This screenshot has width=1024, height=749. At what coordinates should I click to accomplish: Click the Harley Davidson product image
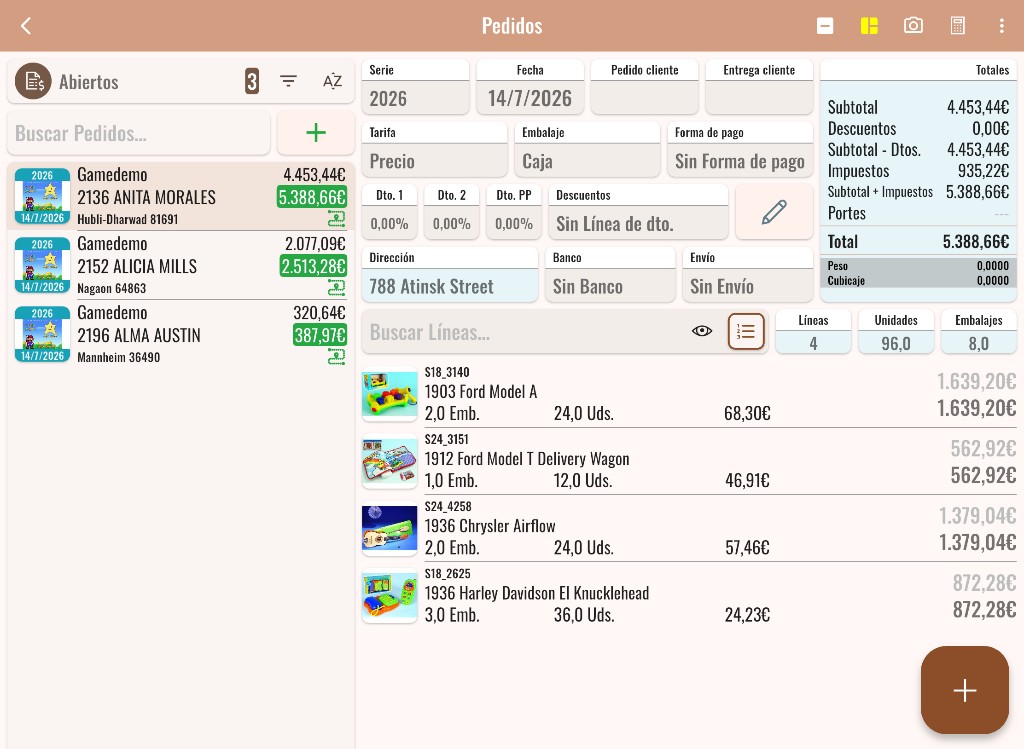point(390,596)
